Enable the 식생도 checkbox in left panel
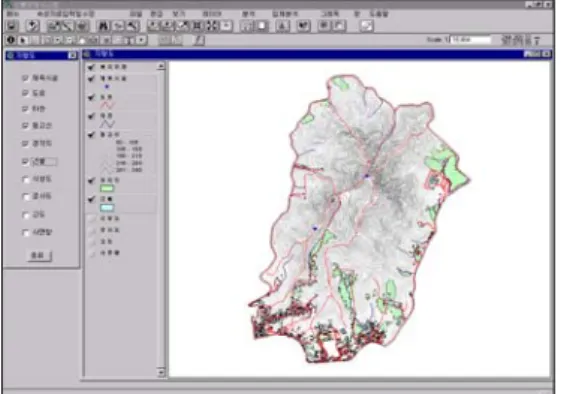561x394 pixels. [25, 179]
